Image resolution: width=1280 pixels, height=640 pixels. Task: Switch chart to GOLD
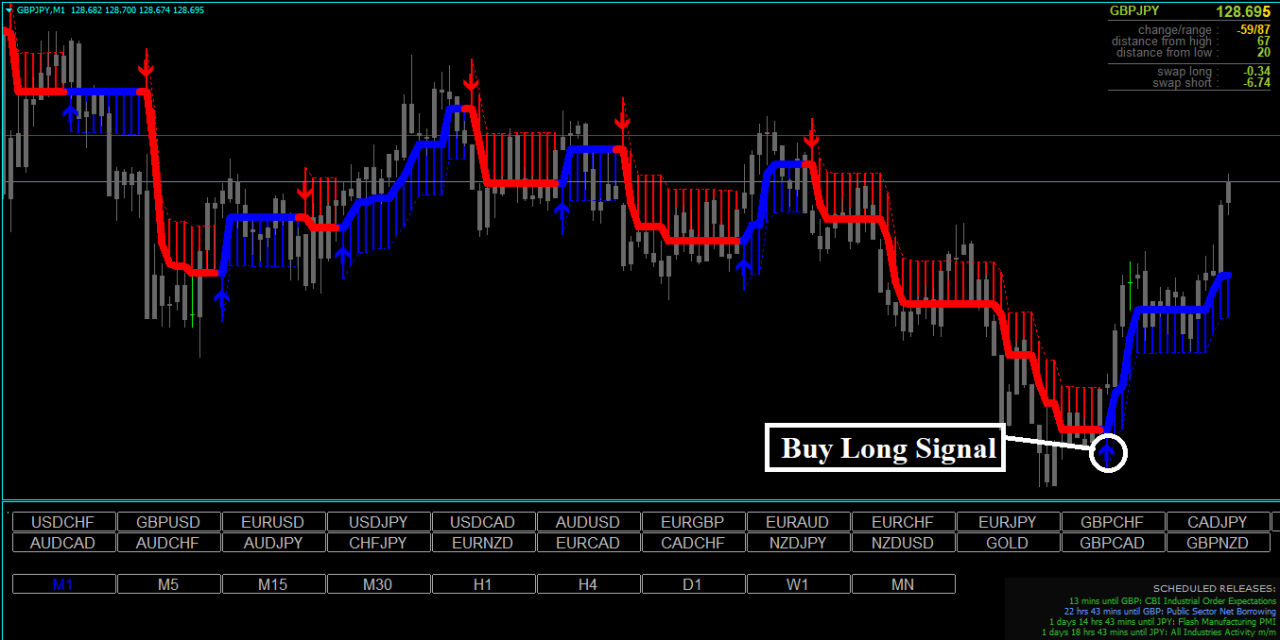click(x=1008, y=543)
